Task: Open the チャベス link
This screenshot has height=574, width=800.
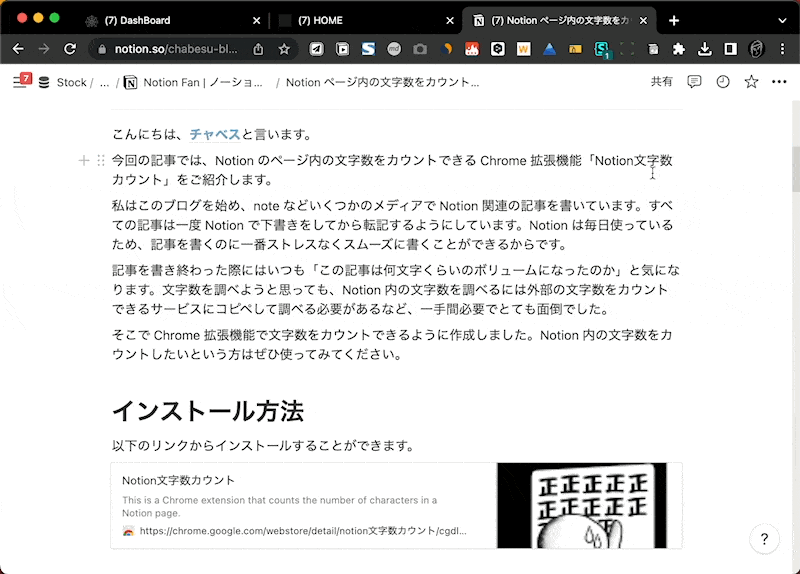Action: coord(215,134)
